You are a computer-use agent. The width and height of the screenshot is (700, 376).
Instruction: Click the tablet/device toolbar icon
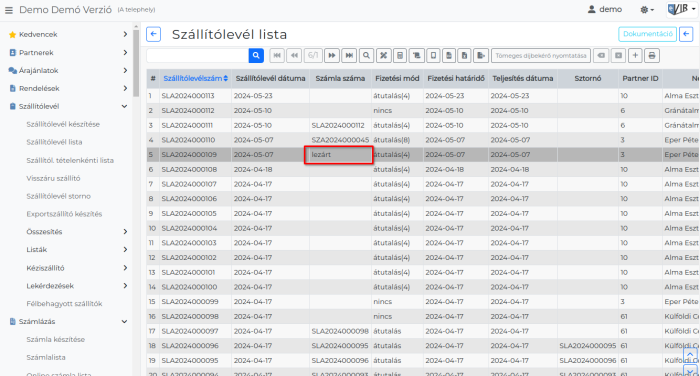(433, 55)
